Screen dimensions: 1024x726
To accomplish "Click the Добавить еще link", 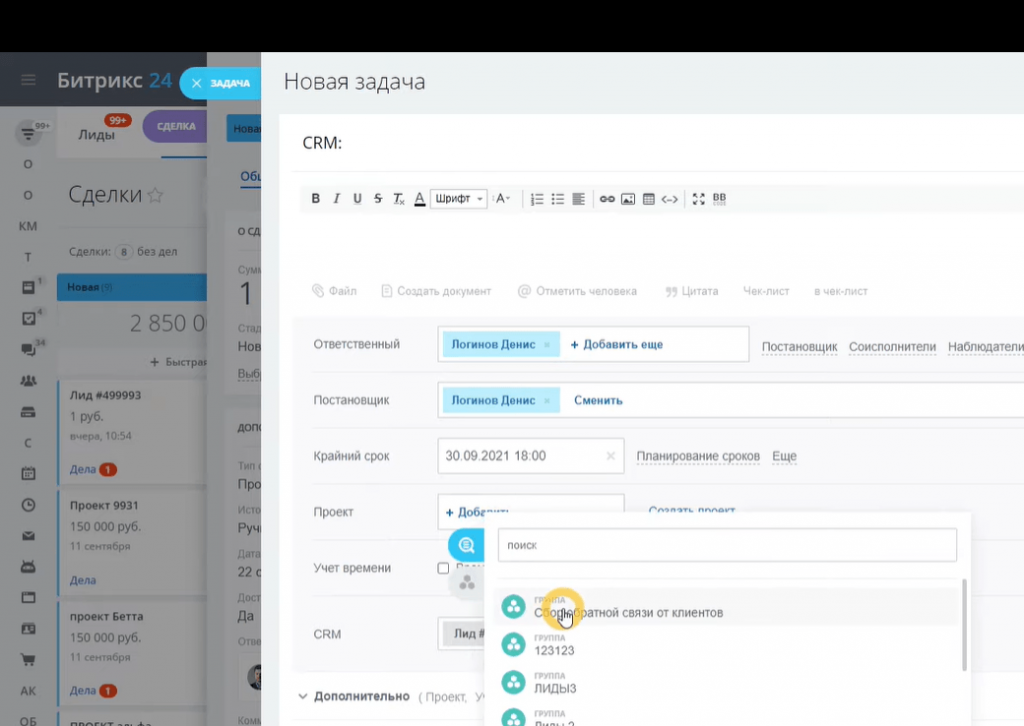I will pyautogui.click(x=616, y=344).
